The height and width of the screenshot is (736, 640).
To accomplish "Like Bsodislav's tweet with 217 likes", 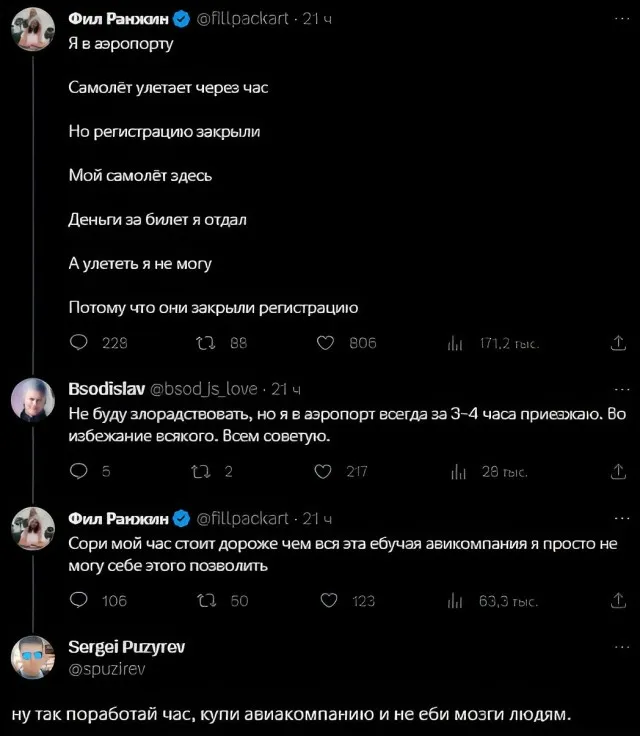I will (x=325, y=472).
